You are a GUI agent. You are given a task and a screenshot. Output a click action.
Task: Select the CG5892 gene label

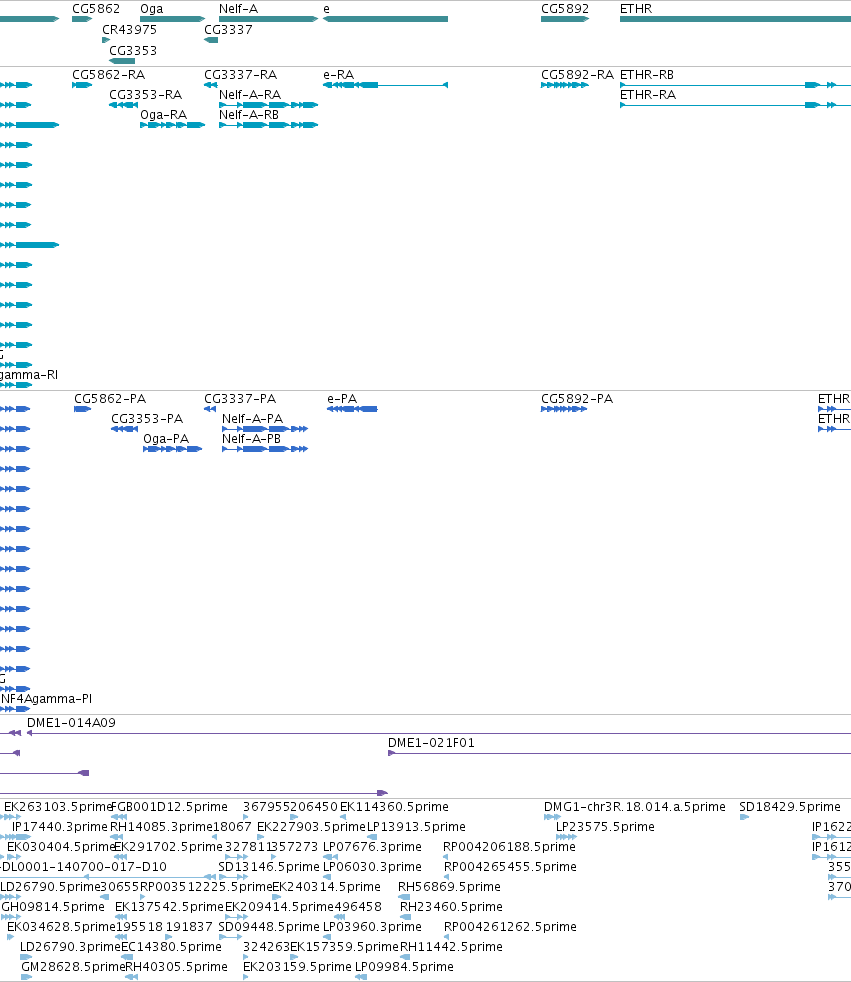[565, 9]
